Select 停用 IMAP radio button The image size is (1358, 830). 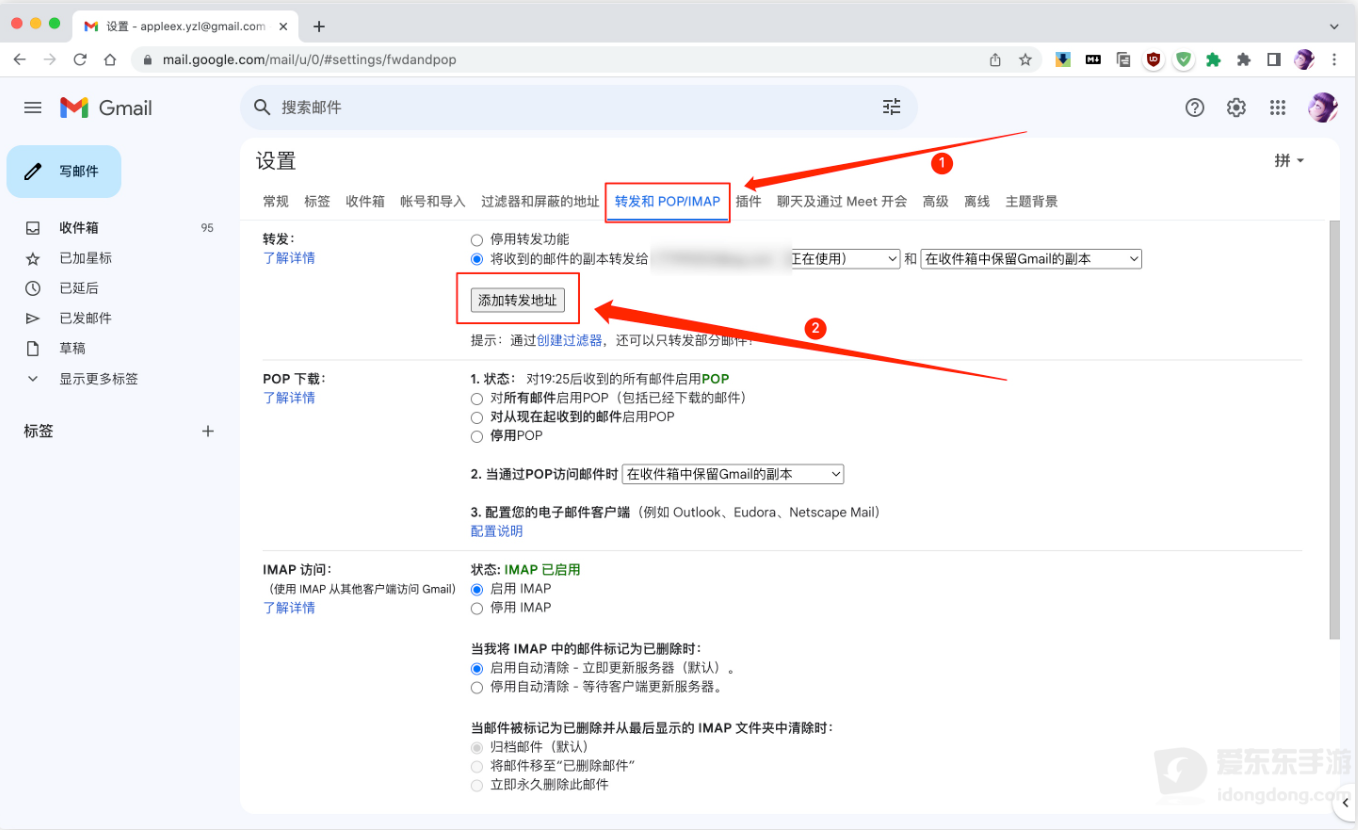coord(476,608)
